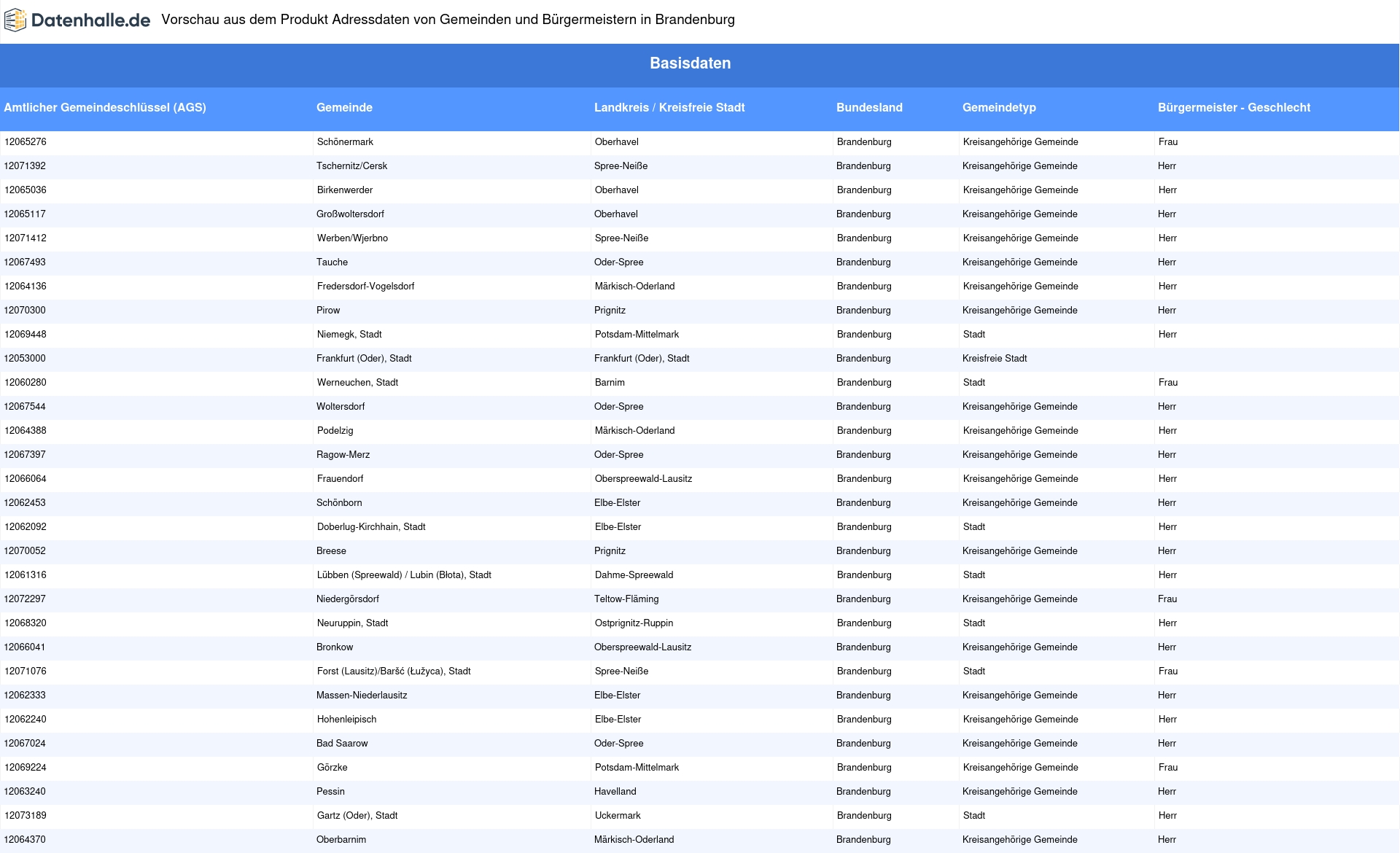Screen dimensions: 1400x853
Task: Select the Pessin cell
Action: [x=451, y=792]
